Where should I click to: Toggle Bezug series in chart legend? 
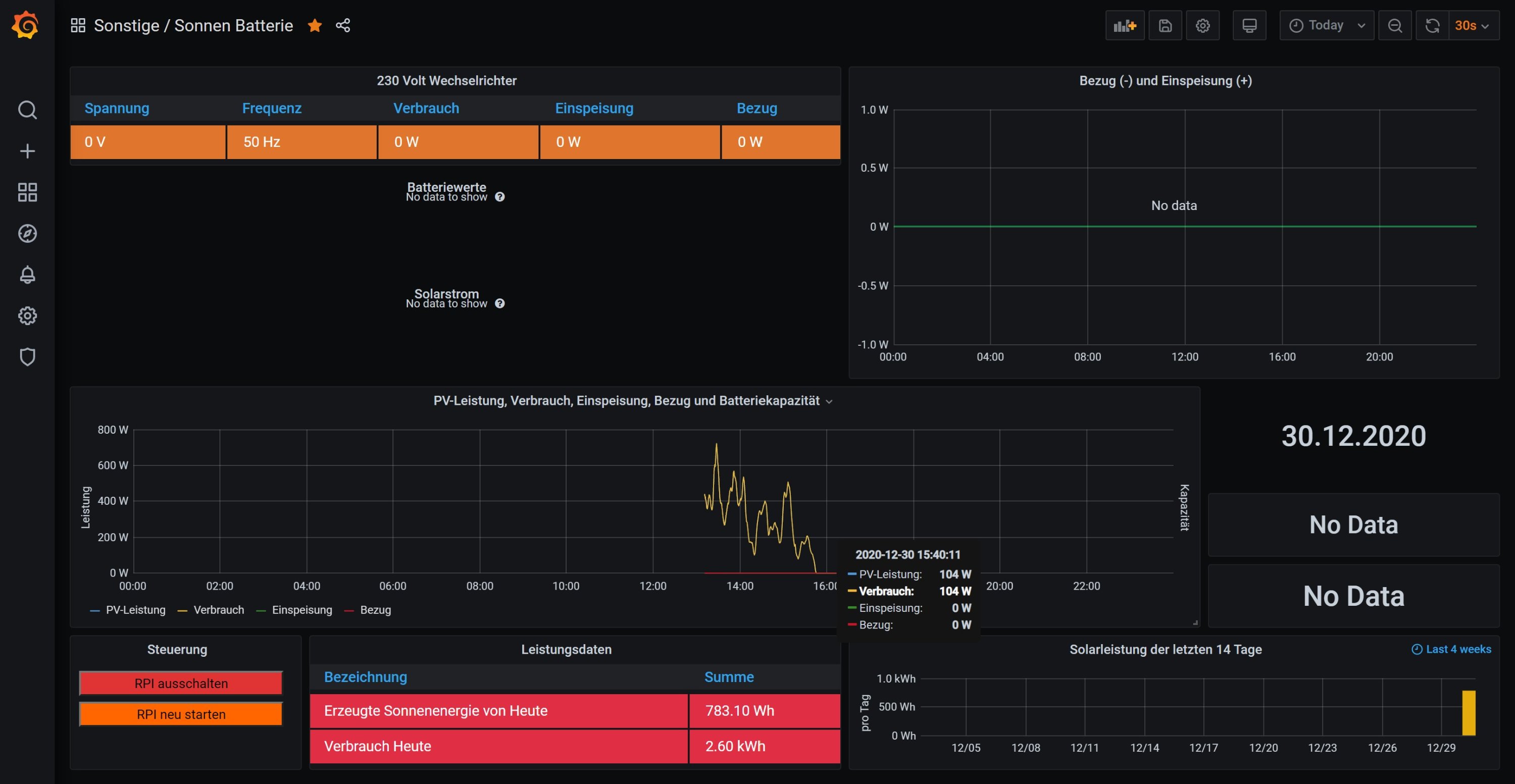coord(375,610)
